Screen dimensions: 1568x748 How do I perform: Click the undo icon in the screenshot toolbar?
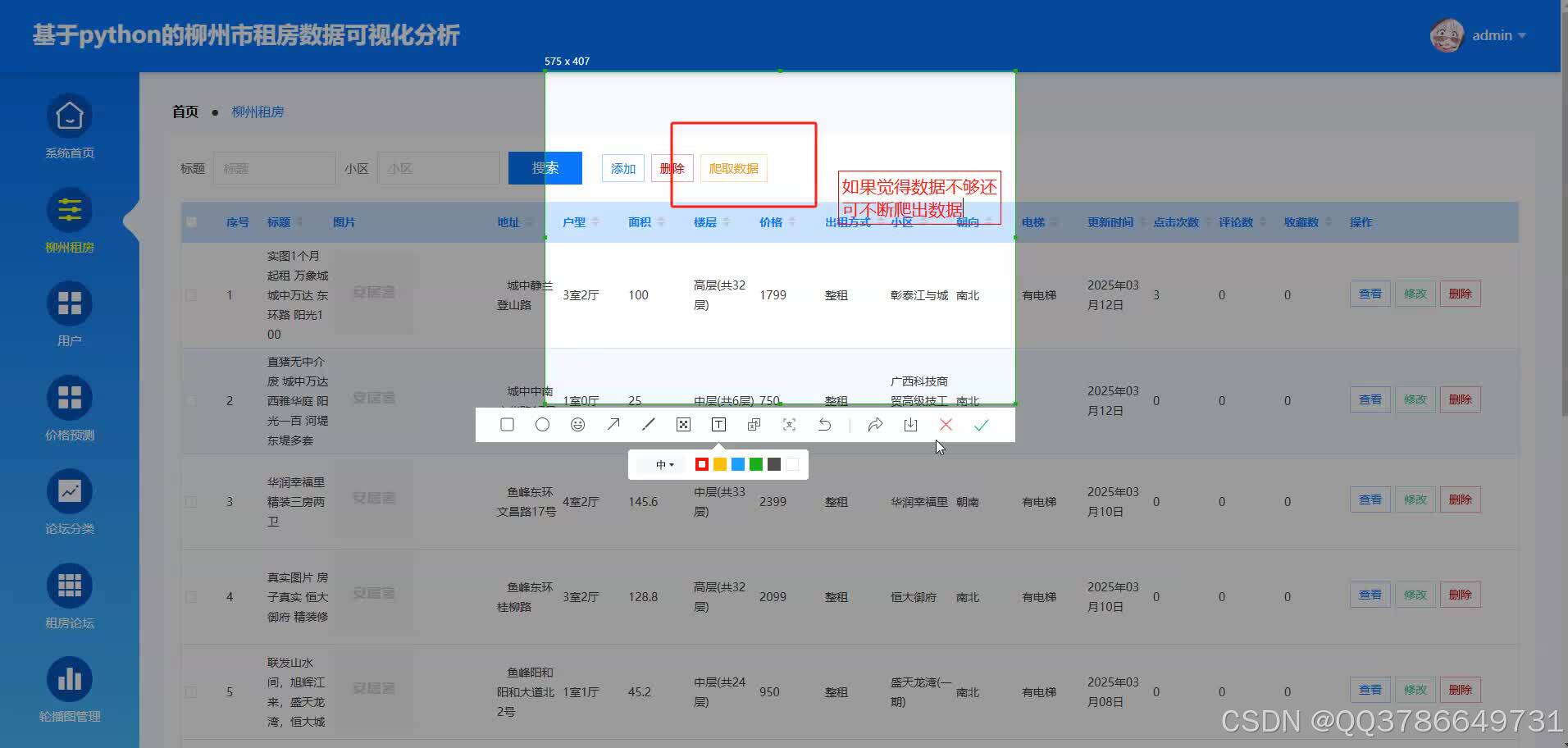point(824,424)
